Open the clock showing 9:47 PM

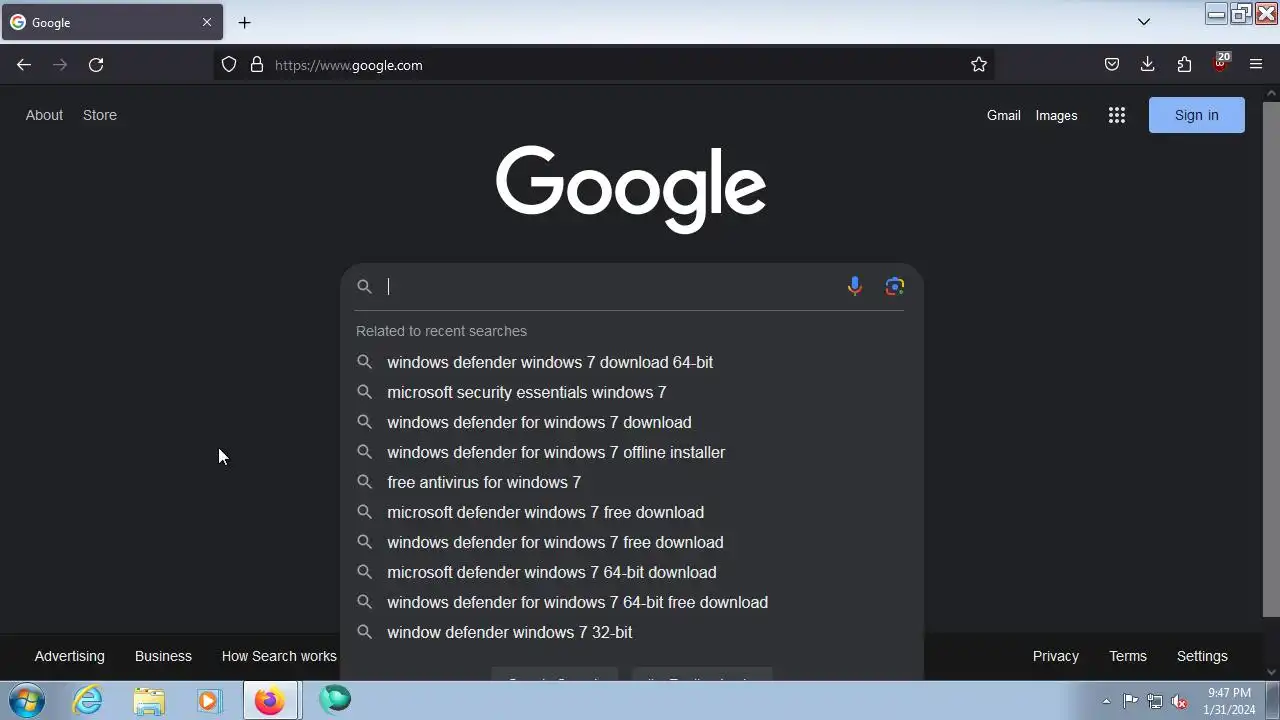pos(1229,701)
